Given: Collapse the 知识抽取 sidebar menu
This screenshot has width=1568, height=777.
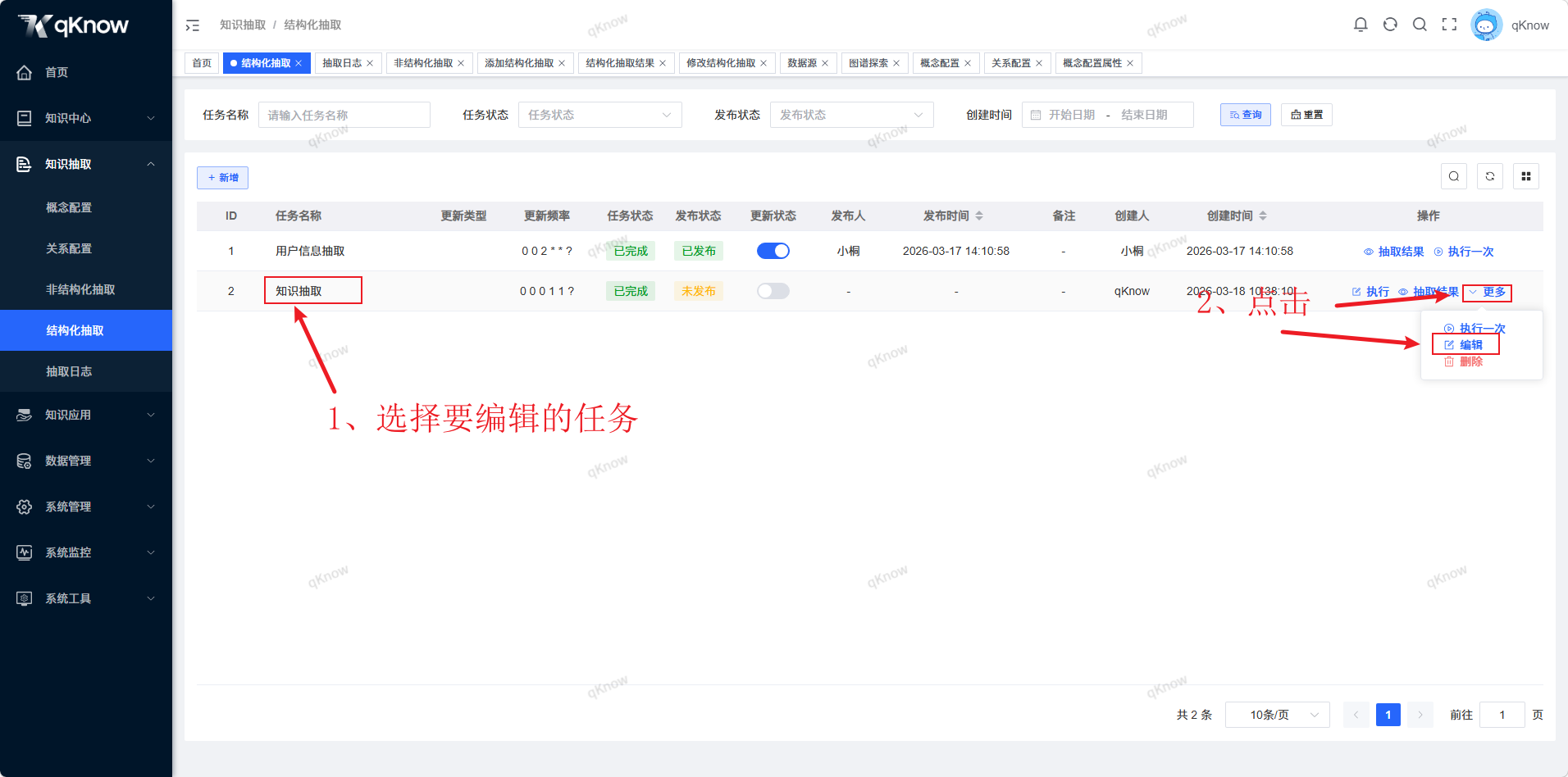Looking at the screenshot, I should tap(86, 164).
